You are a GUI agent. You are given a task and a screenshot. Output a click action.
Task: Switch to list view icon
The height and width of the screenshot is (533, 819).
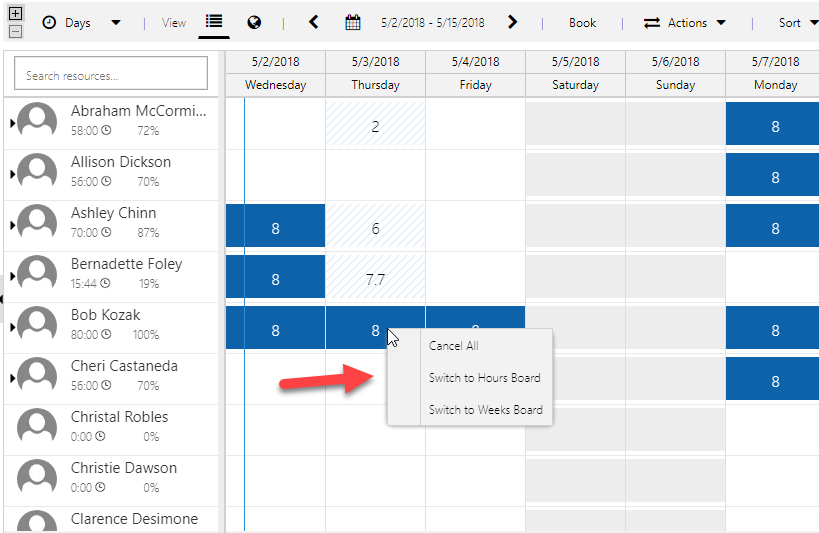pos(214,22)
